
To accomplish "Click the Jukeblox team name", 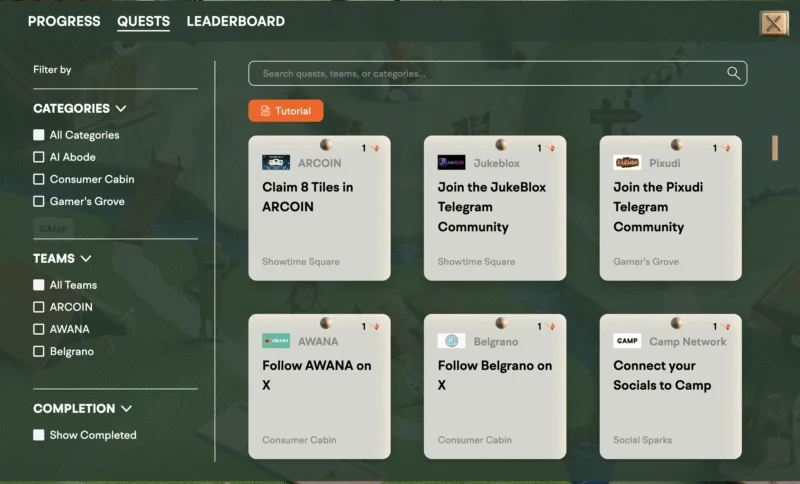I will (496, 163).
